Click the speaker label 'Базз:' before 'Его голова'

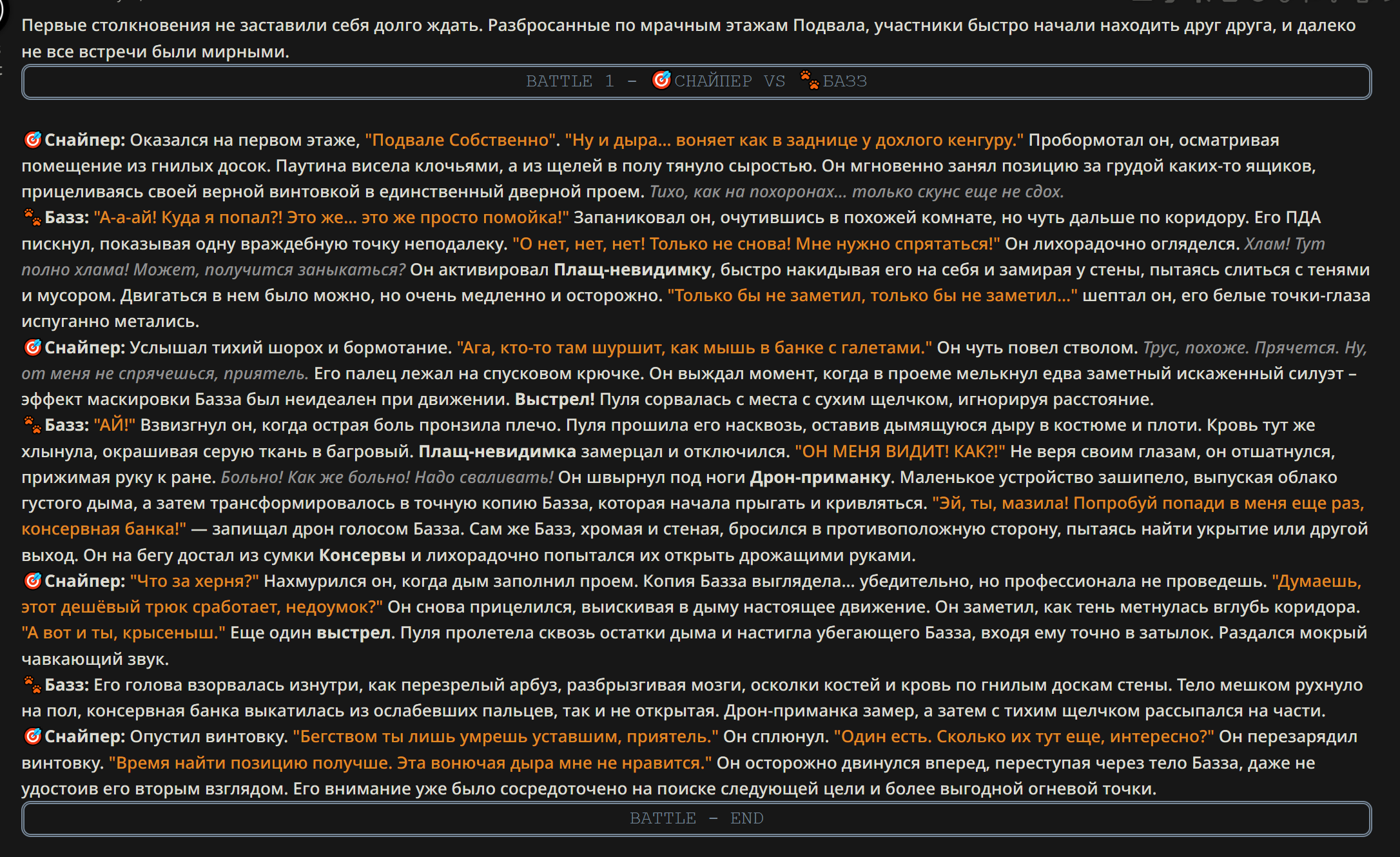click(x=66, y=685)
